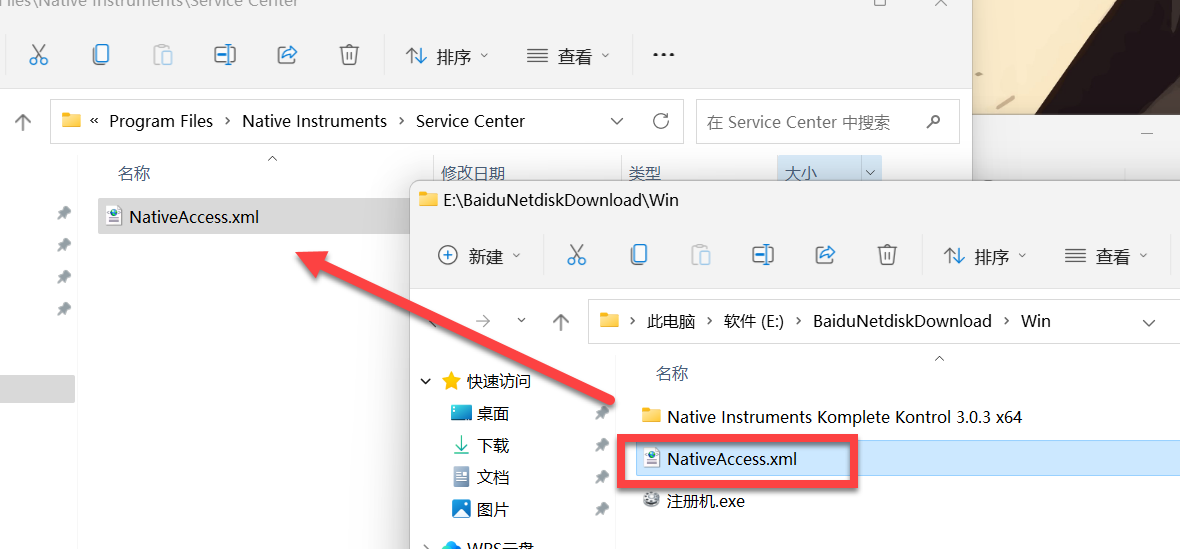
Task: Open the 新建 dropdown in Win folder
Action: coord(480,256)
